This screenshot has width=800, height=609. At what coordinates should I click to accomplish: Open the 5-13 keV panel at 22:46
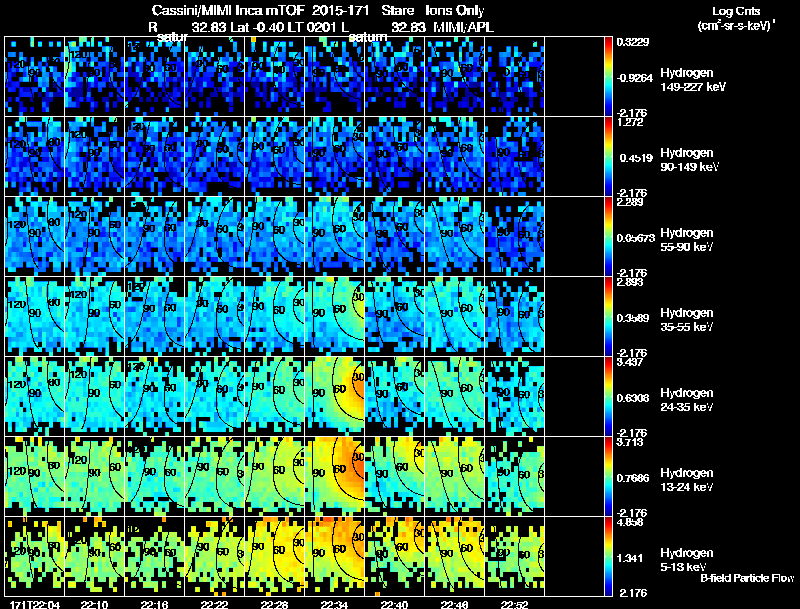[x=455, y=556]
